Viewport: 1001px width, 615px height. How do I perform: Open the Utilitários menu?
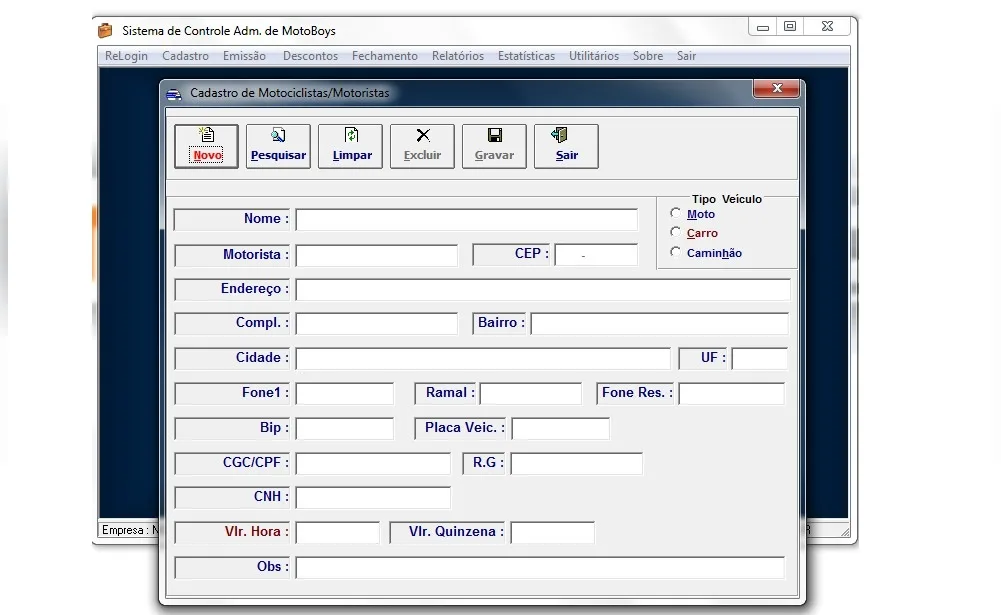pos(594,56)
